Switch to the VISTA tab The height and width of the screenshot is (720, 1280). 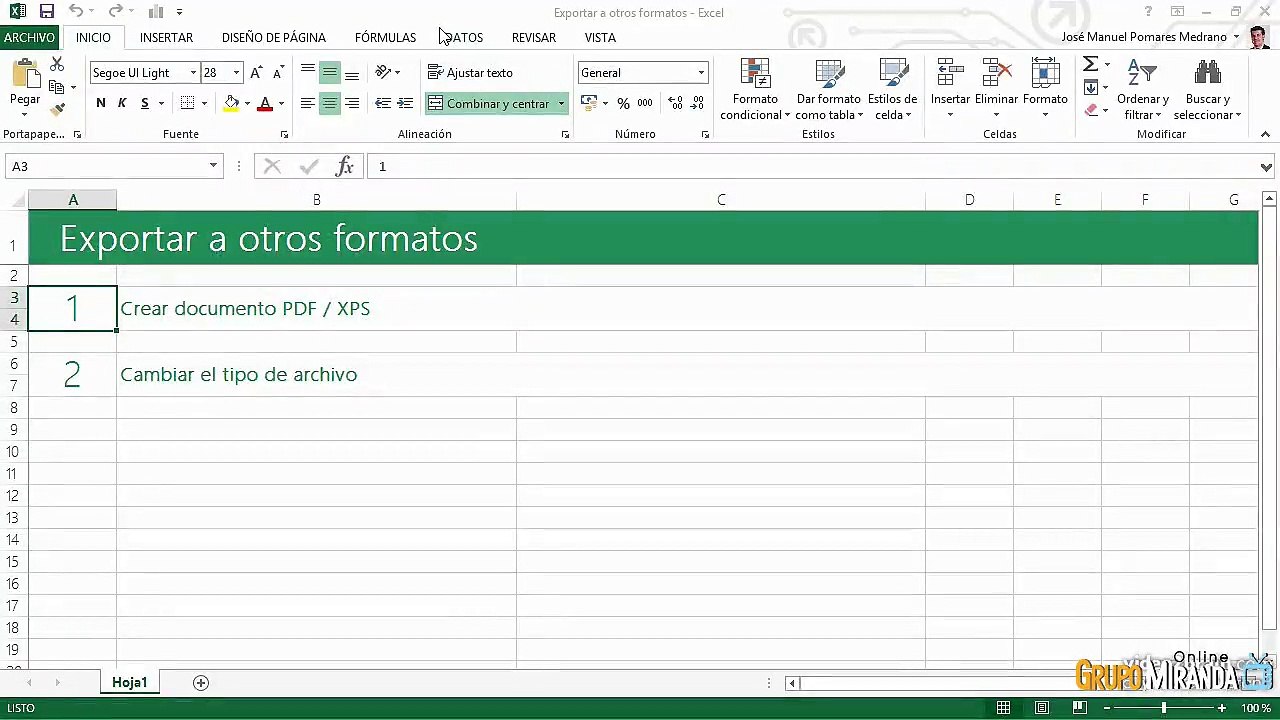click(x=600, y=37)
